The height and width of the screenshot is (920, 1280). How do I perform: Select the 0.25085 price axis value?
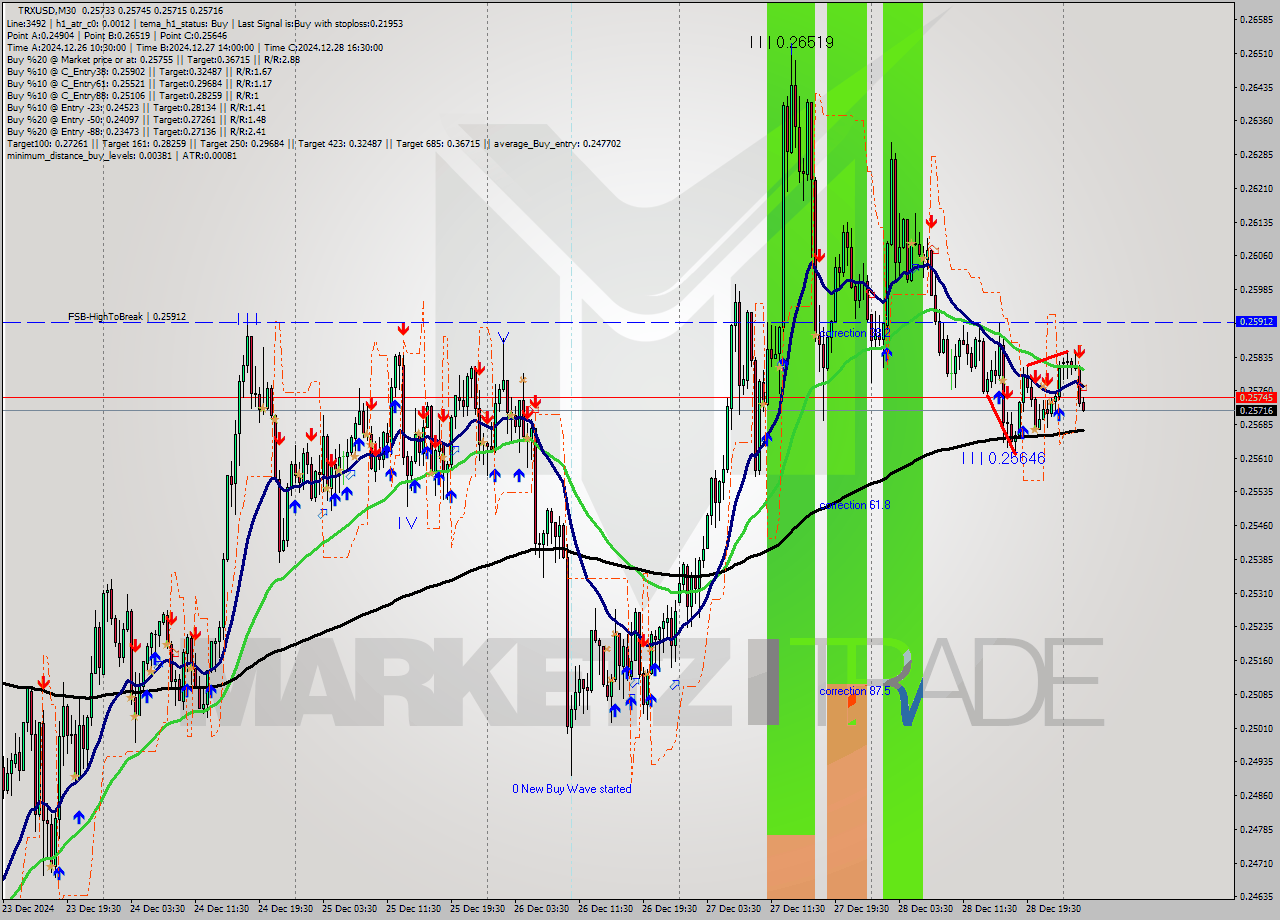[1257, 694]
